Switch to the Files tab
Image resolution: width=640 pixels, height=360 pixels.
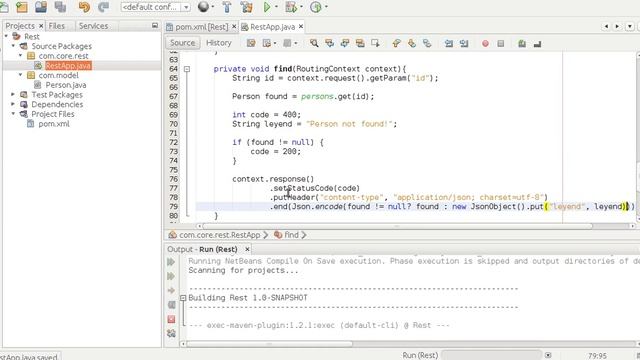pos(56,26)
